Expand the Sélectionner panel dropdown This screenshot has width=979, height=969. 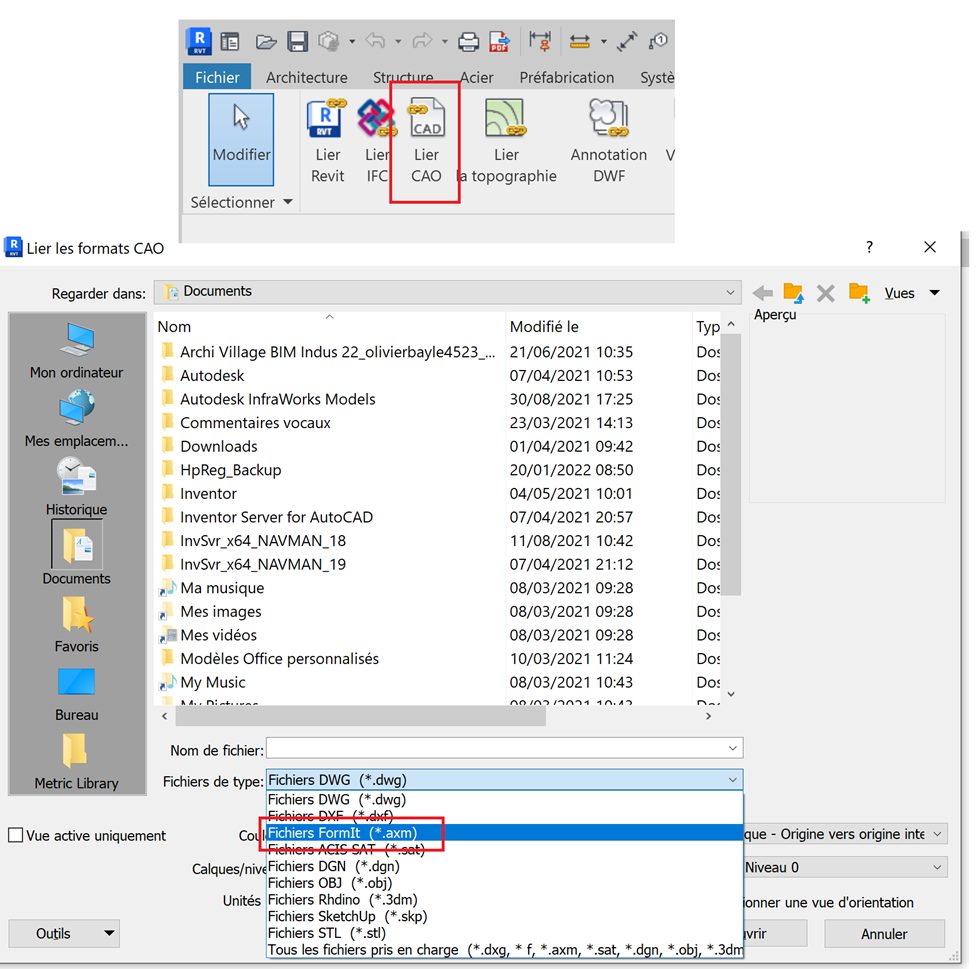[x=288, y=202]
